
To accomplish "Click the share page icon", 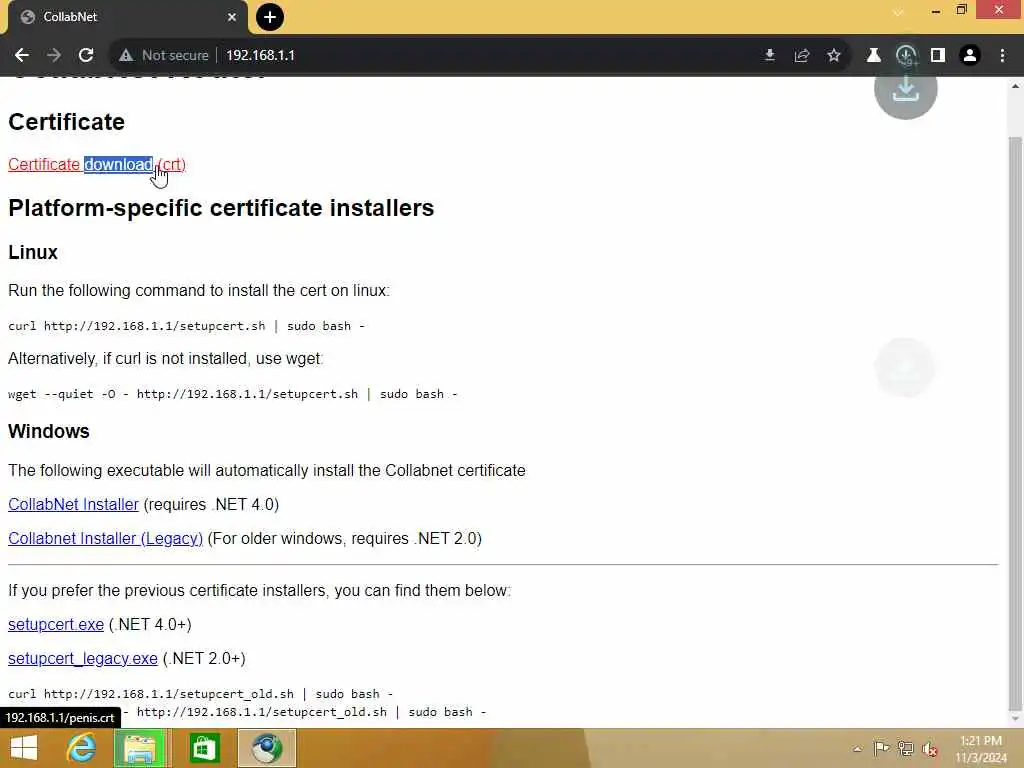I will (802, 56).
